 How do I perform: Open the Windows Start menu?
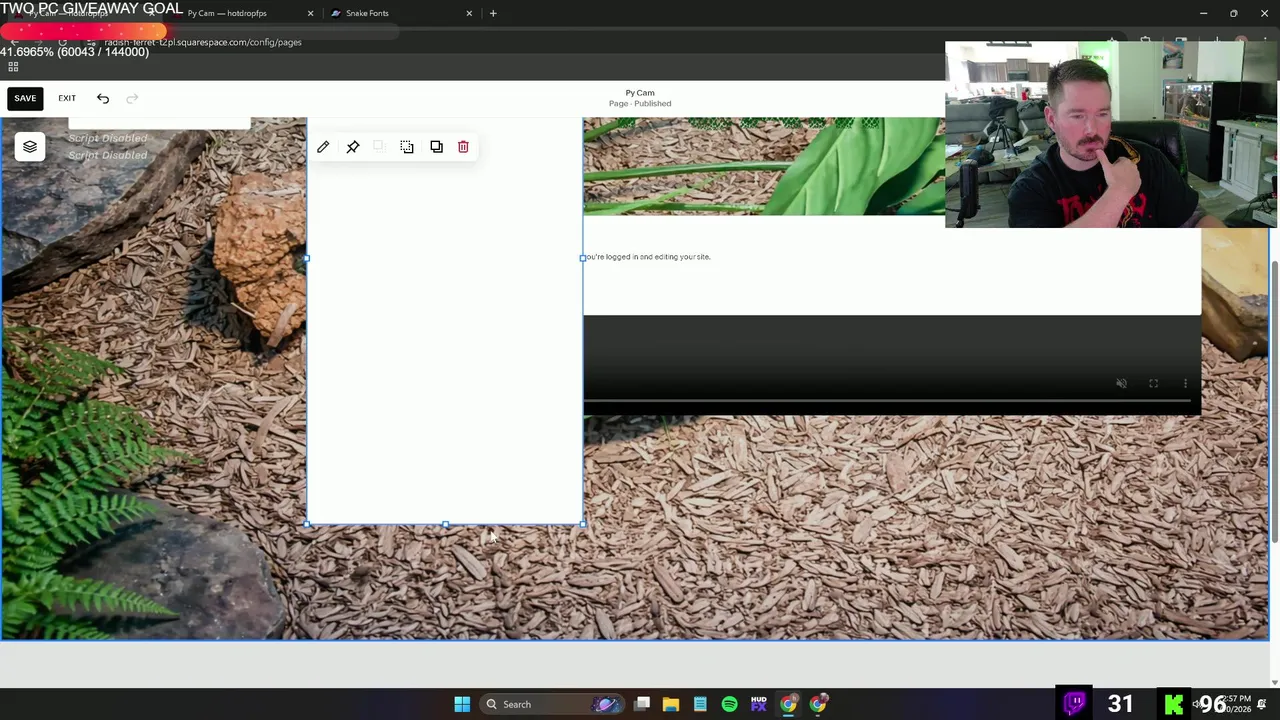coord(462,704)
